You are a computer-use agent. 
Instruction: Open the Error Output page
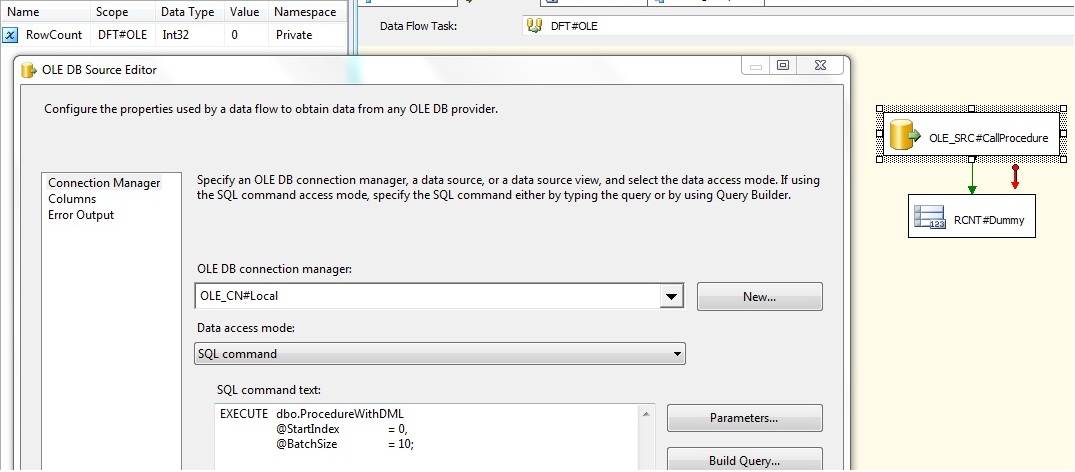(x=81, y=215)
